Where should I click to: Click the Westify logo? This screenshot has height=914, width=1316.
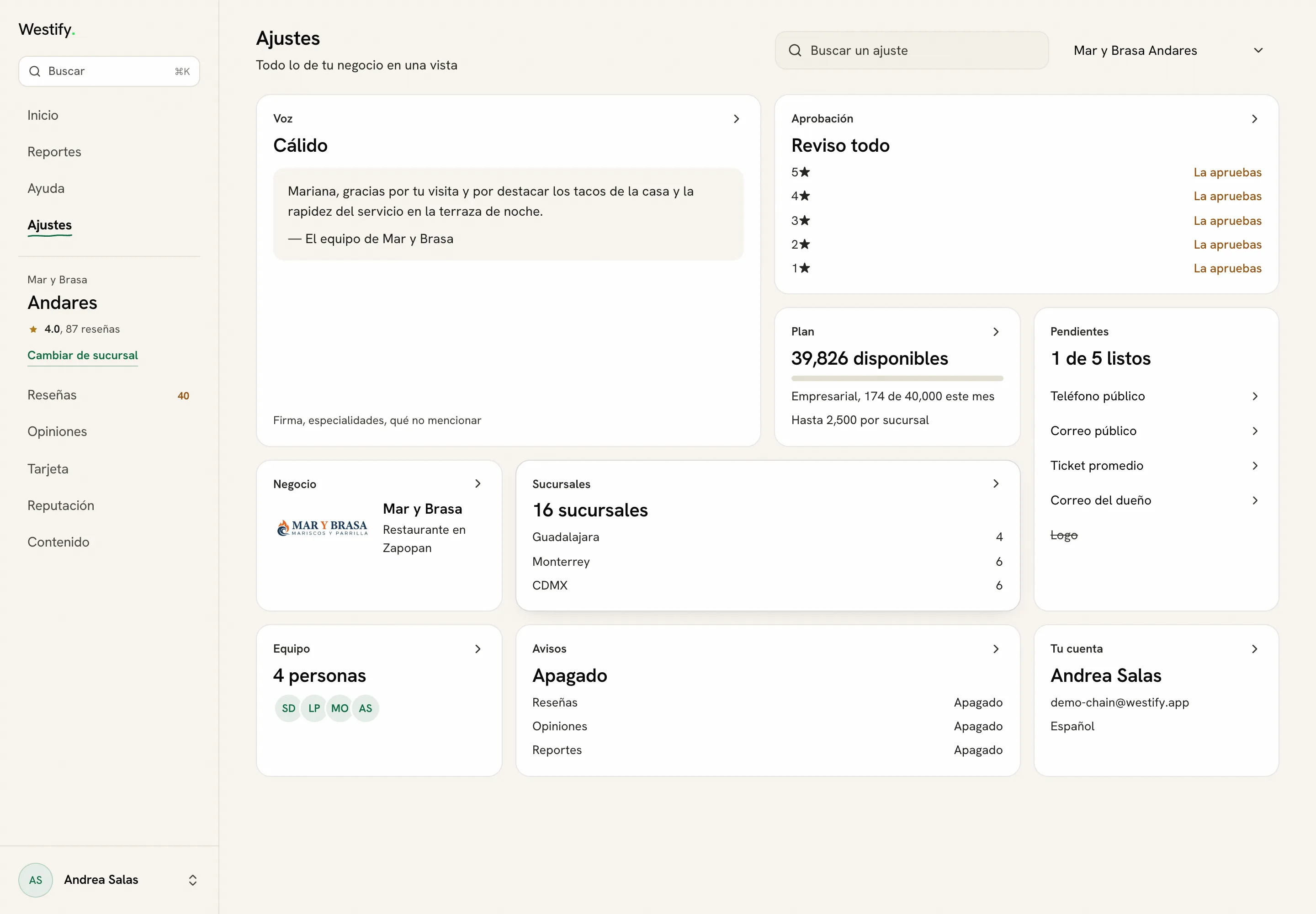click(x=47, y=29)
